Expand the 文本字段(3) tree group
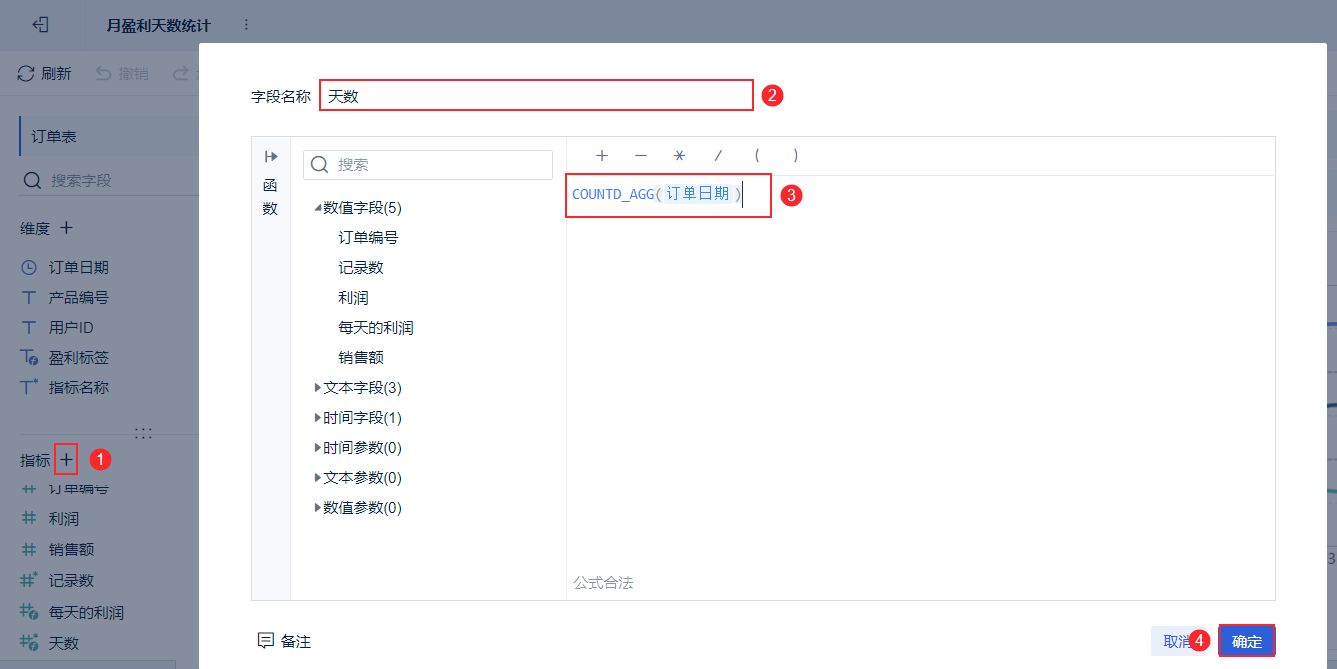 (318, 387)
